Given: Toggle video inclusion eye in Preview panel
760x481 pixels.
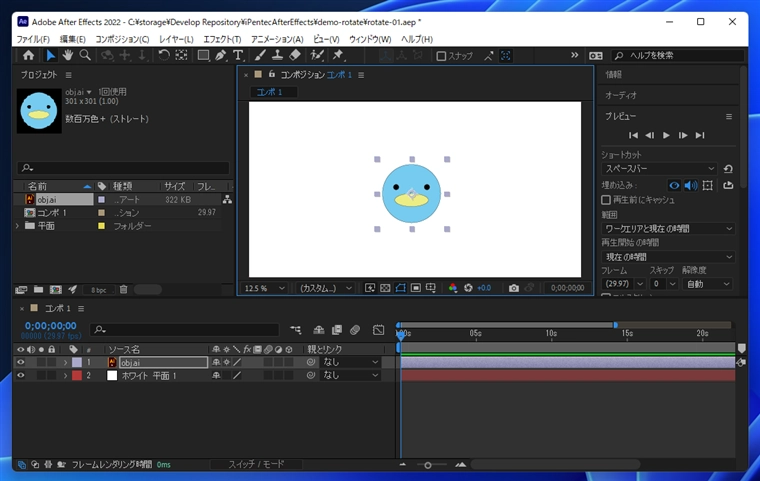Looking at the screenshot, I should coord(674,185).
